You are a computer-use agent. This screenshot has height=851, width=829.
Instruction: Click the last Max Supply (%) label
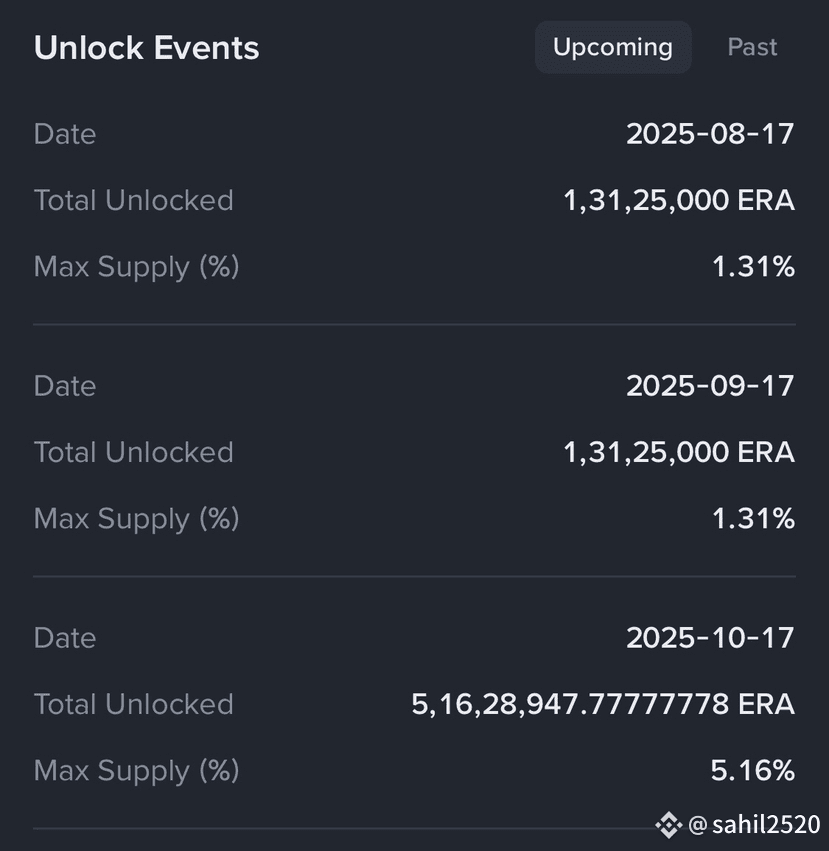(x=136, y=771)
